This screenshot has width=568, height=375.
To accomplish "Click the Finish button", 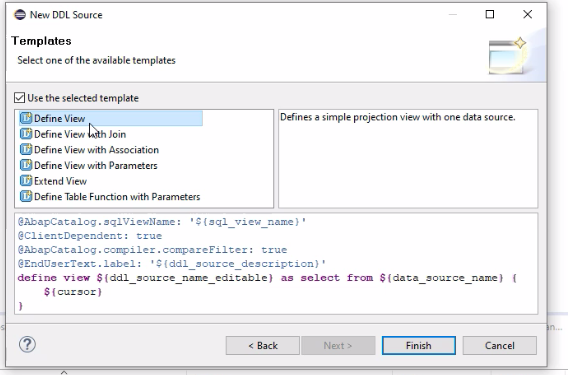I will [x=418, y=345].
